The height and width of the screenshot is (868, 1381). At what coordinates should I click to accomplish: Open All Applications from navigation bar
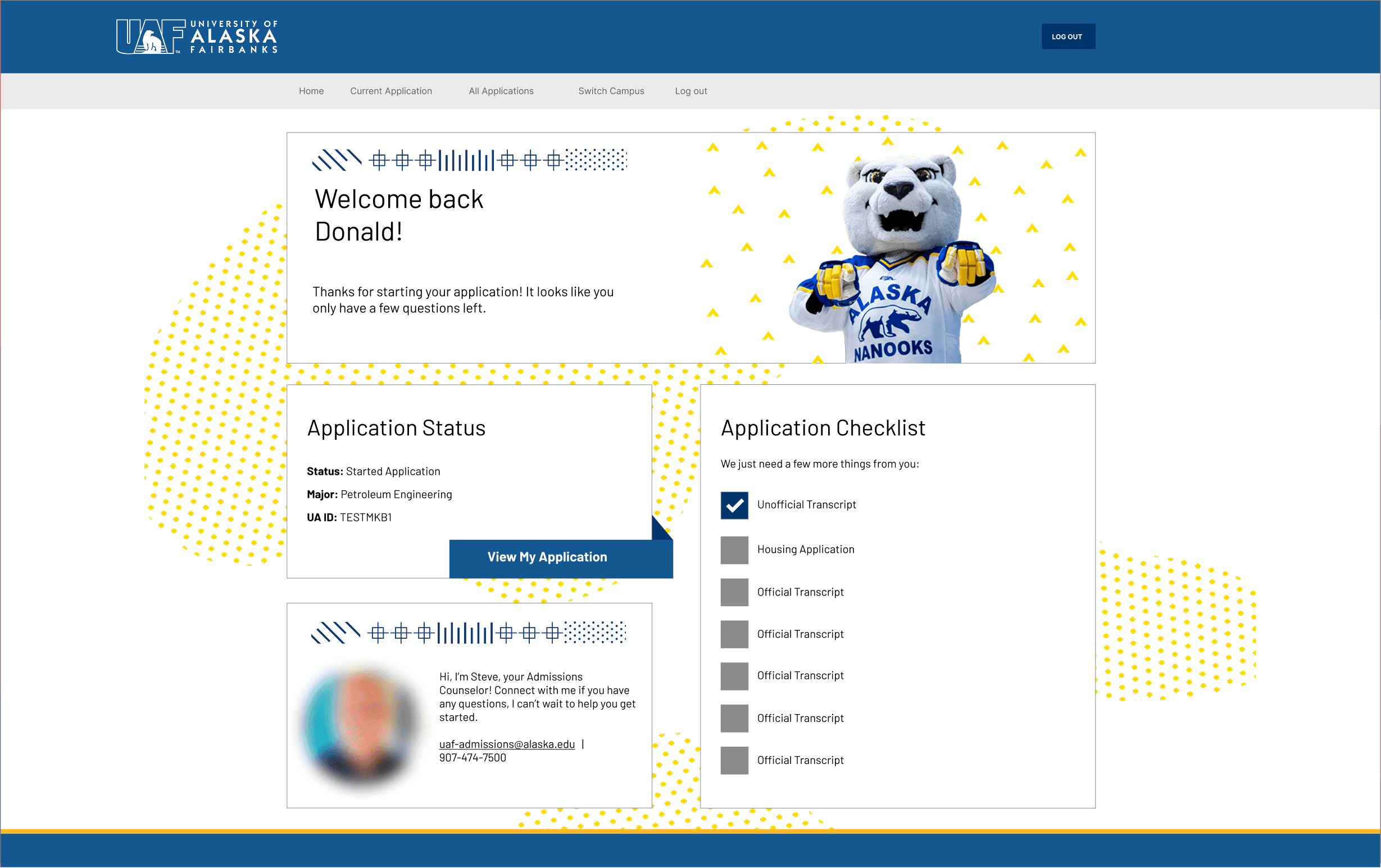tap(501, 91)
